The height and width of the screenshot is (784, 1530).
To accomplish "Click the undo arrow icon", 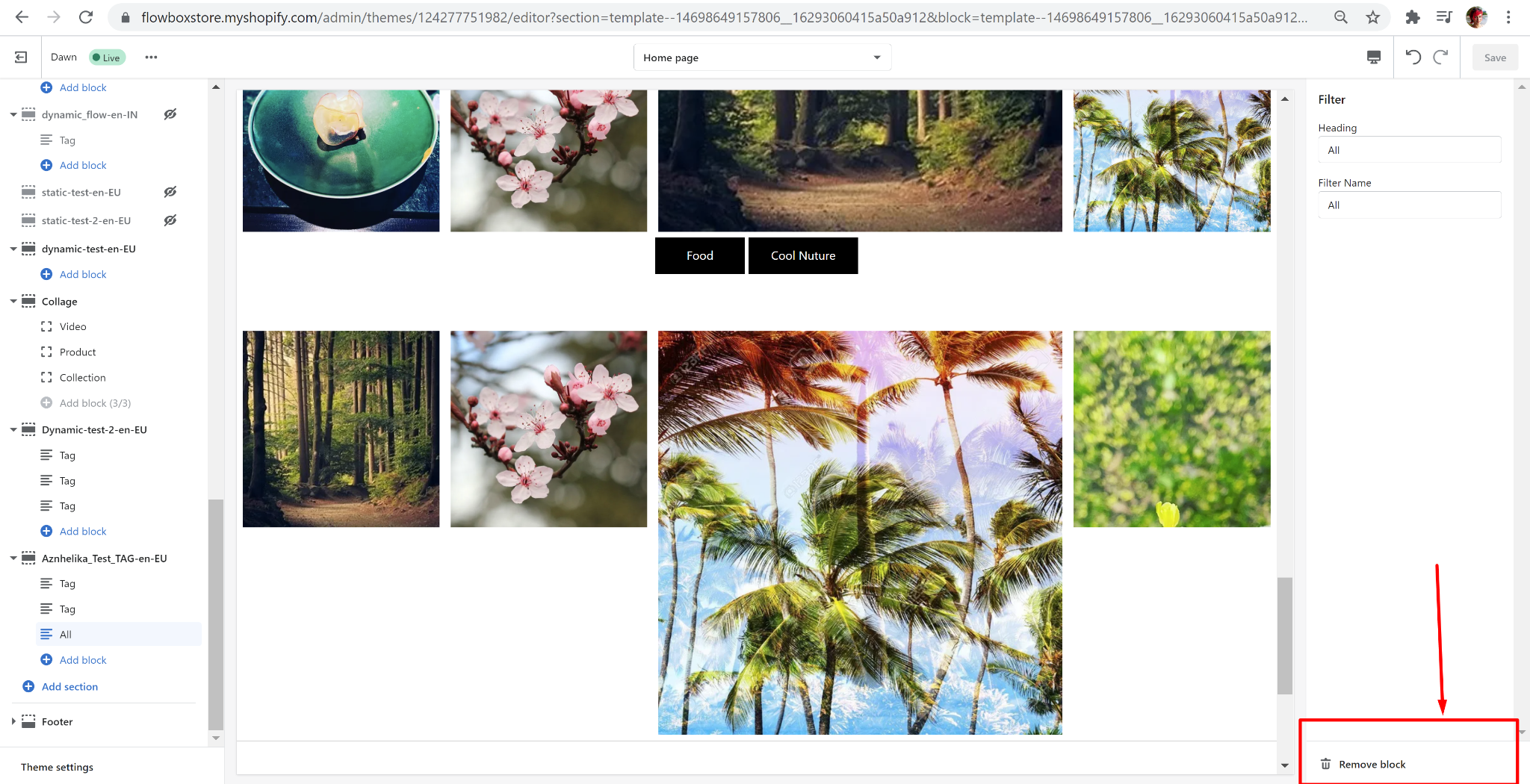I will (1413, 57).
